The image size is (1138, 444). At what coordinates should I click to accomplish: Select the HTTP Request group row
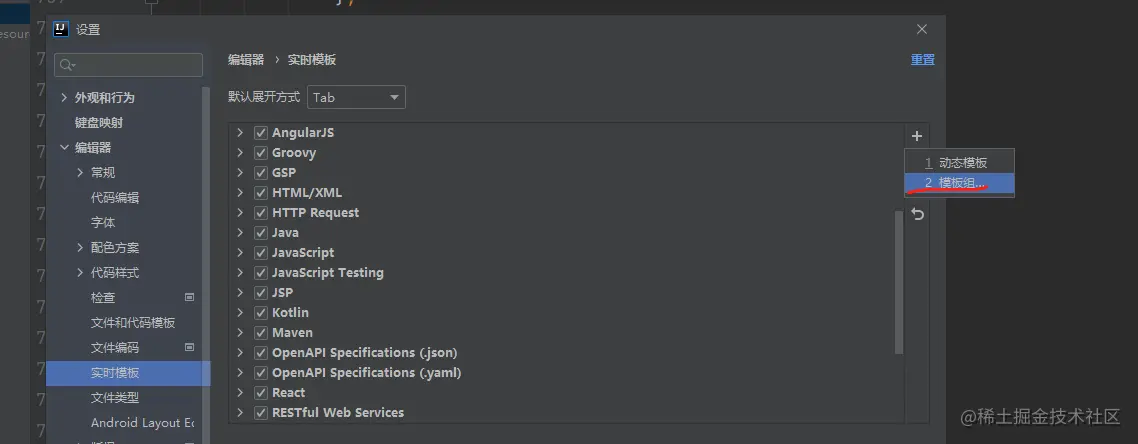pyautogui.click(x=566, y=213)
